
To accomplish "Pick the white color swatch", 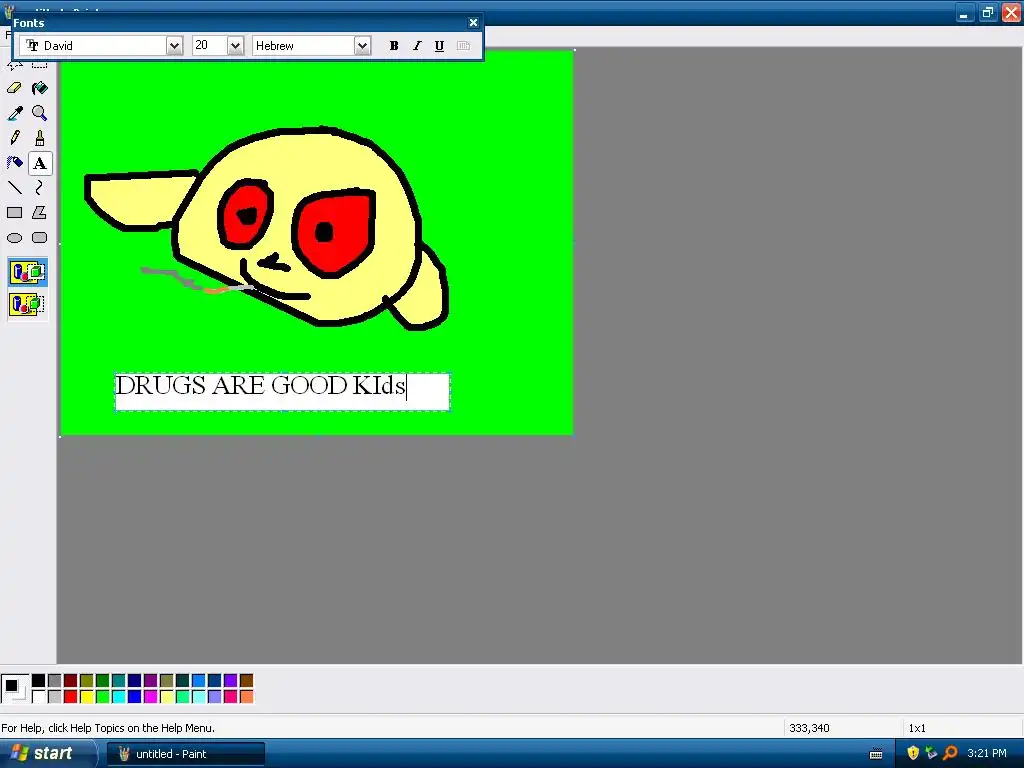I will point(39,697).
